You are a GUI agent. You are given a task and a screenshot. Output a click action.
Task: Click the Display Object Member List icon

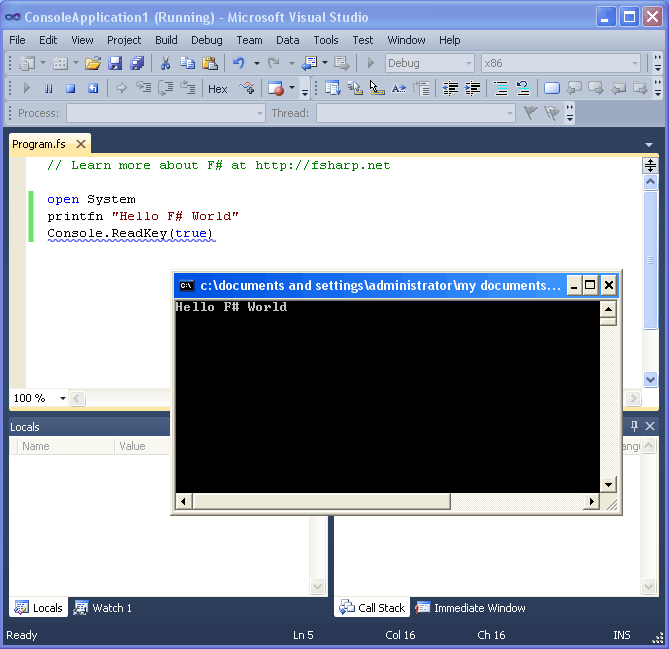coord(332,88)
